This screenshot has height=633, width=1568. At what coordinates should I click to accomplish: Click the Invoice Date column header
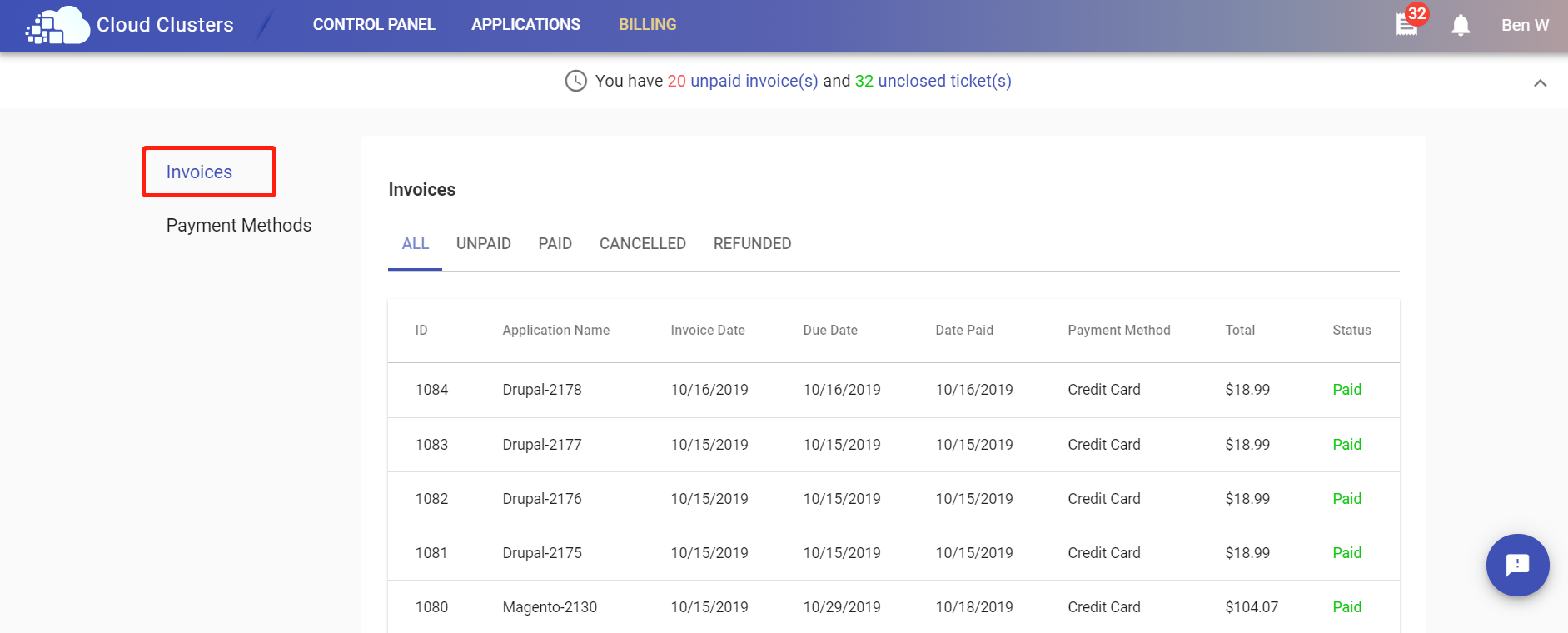click(x=707, y=331)
